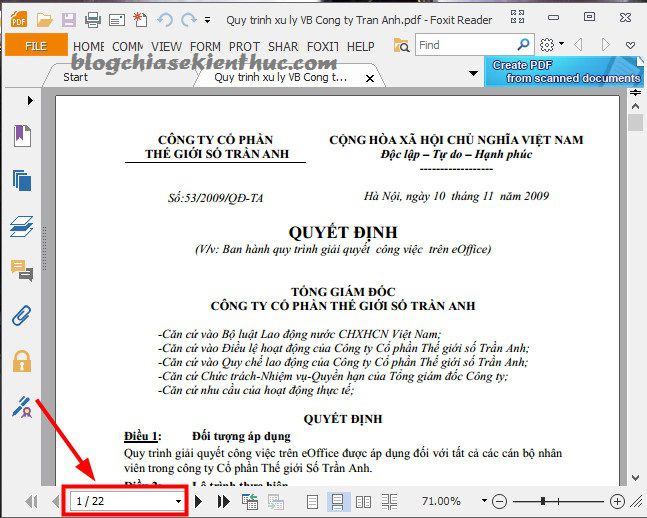
Task: Switch to the HOME ribbon tab
Action: (88, 46)
